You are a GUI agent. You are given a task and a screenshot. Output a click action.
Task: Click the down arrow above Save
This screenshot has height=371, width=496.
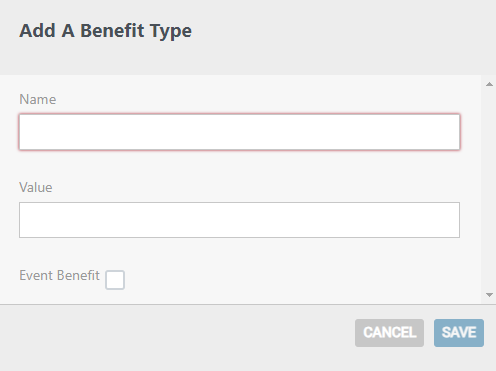489,295
